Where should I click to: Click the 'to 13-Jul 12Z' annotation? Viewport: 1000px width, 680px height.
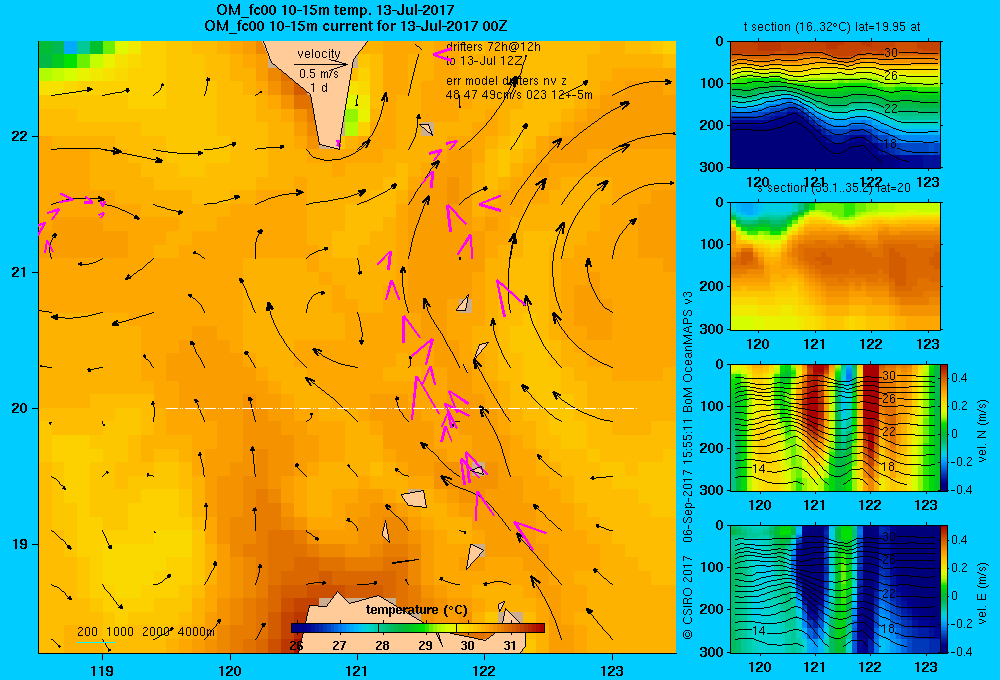pos(484,61)
